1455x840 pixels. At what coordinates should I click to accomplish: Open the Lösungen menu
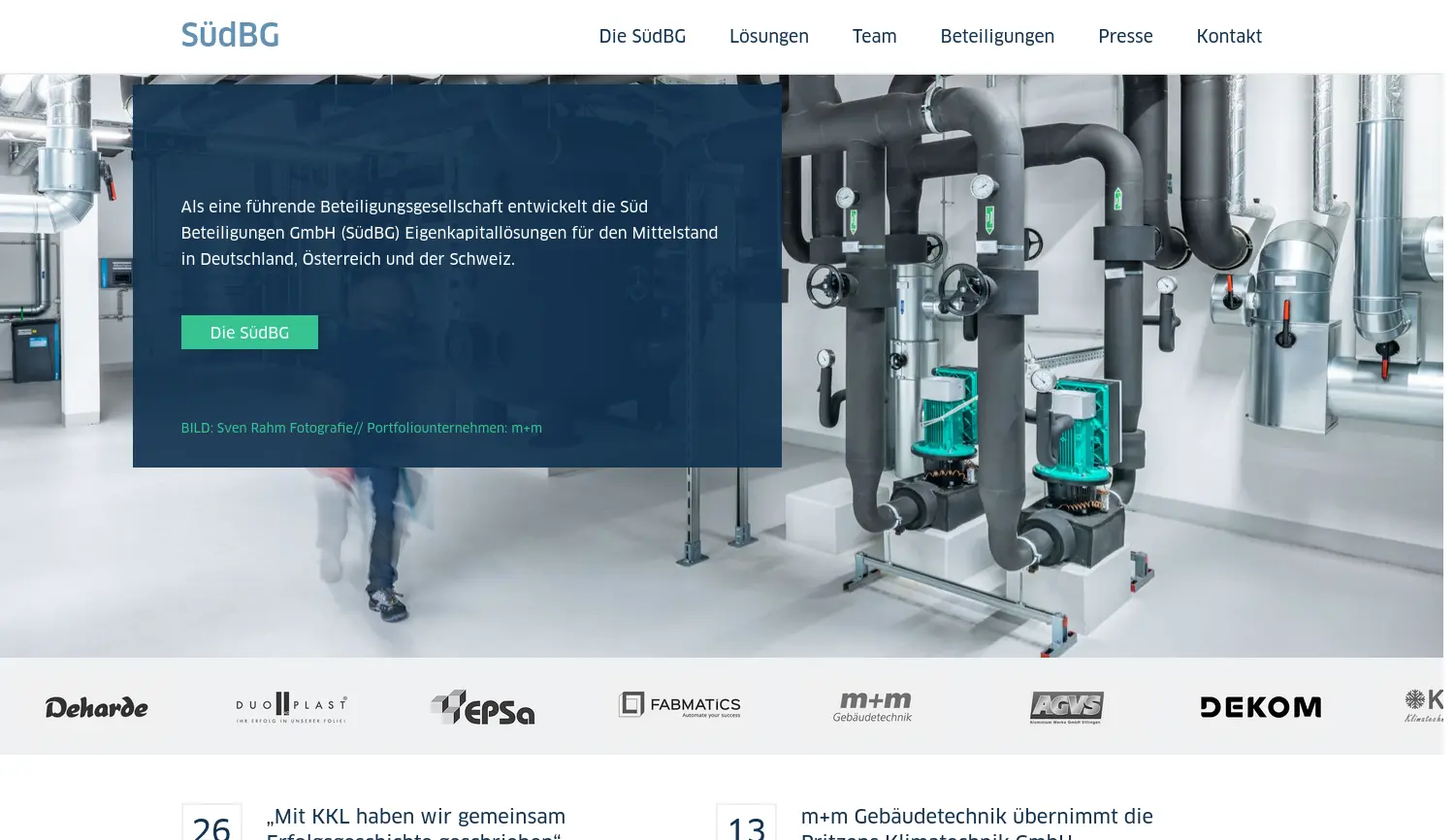(769, 36)
